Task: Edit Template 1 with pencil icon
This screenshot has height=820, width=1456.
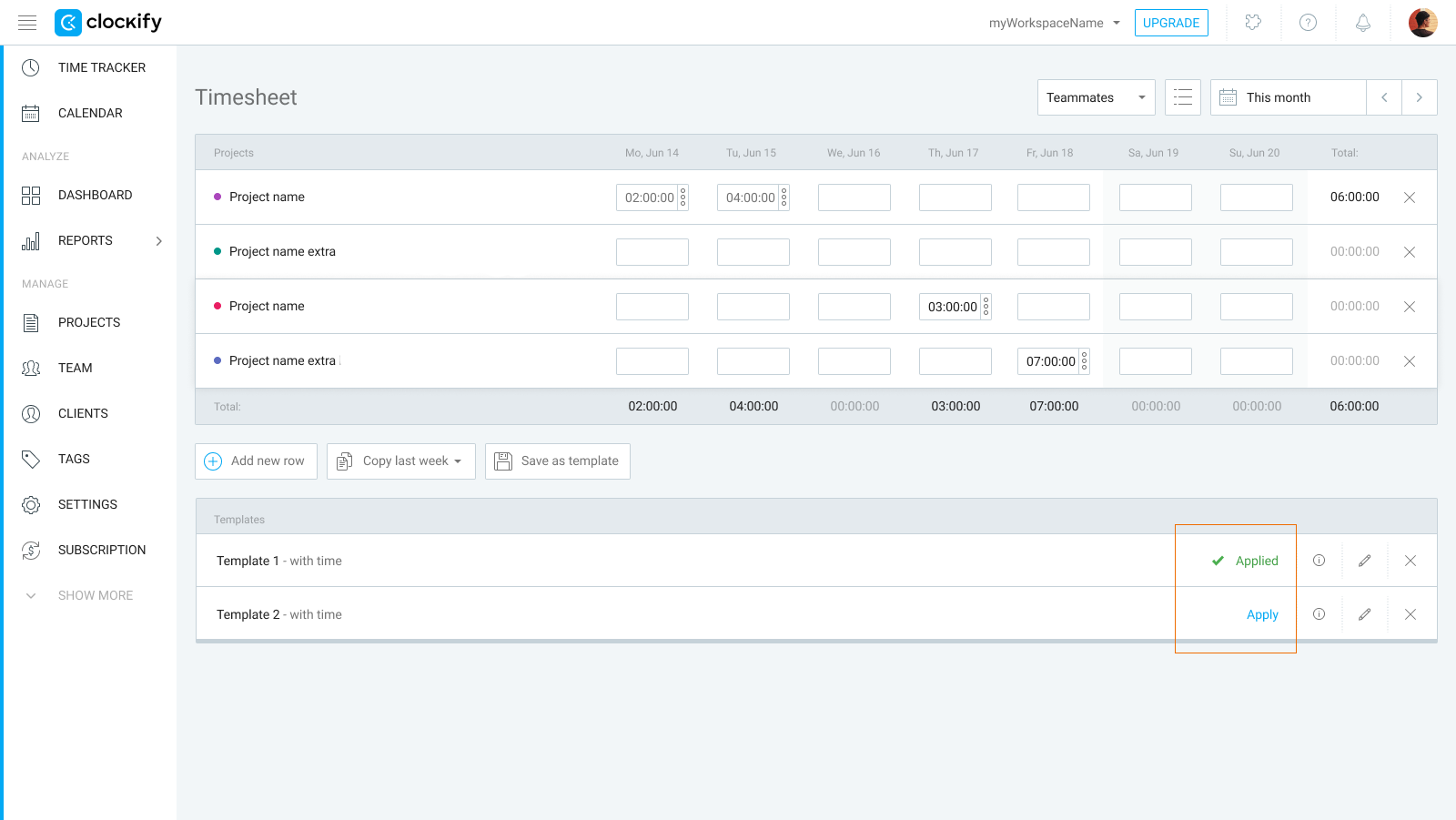Action: tap(1364, 561)
